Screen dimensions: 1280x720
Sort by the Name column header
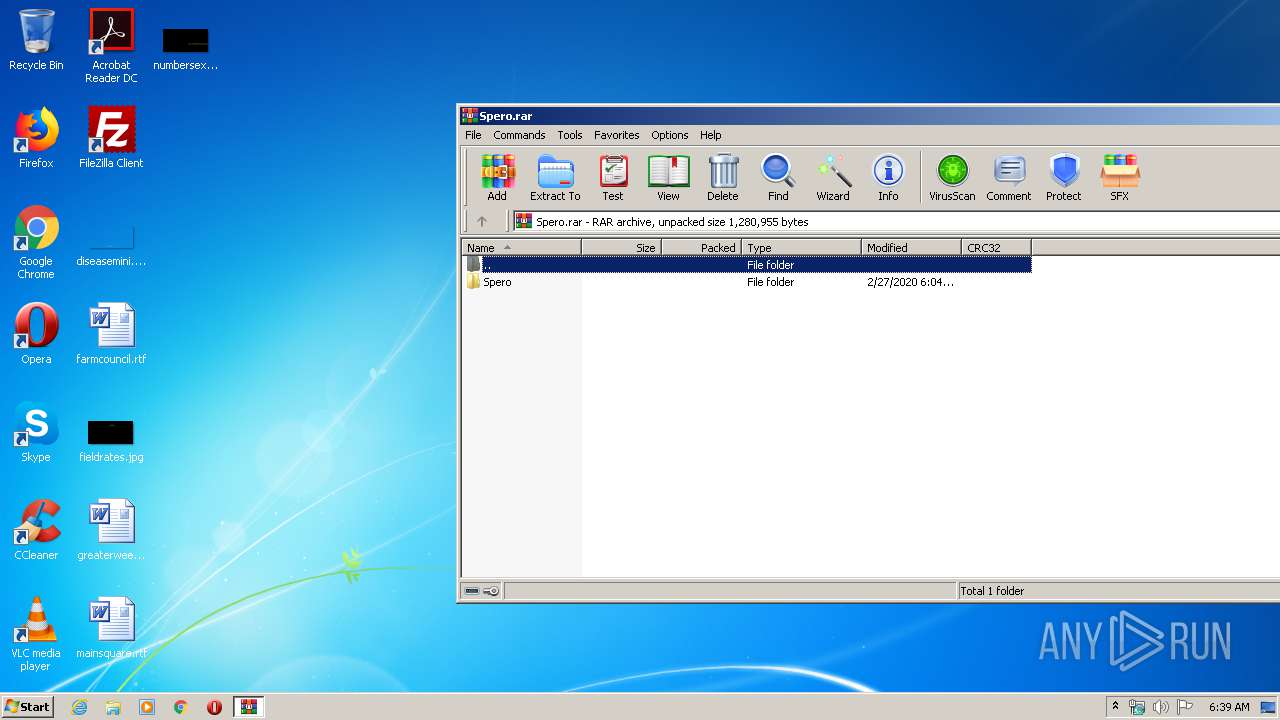(522, 247)
